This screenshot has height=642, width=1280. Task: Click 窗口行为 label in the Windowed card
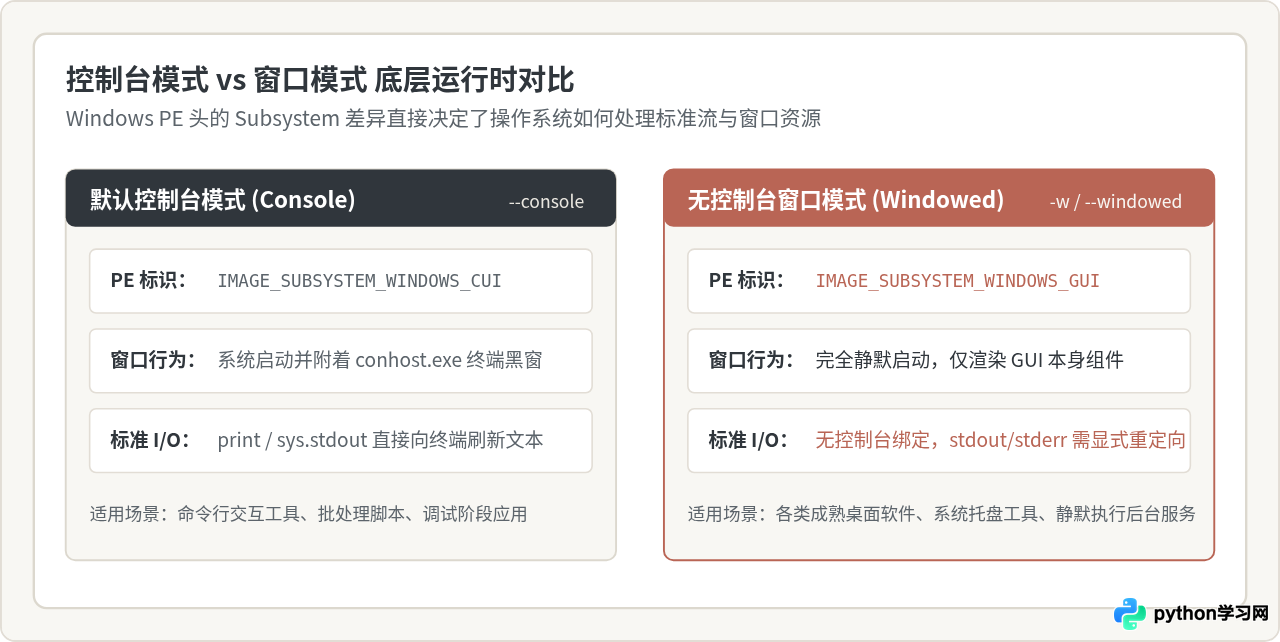[751, 360]
